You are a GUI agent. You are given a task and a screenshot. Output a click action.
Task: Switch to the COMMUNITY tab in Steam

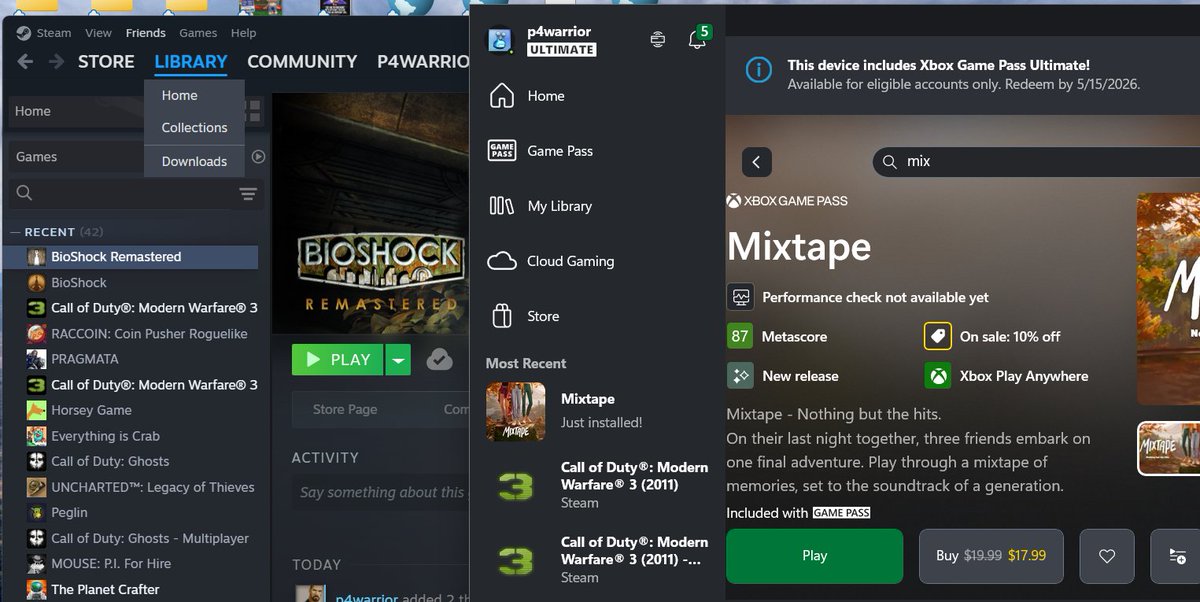tap(302, 62)
